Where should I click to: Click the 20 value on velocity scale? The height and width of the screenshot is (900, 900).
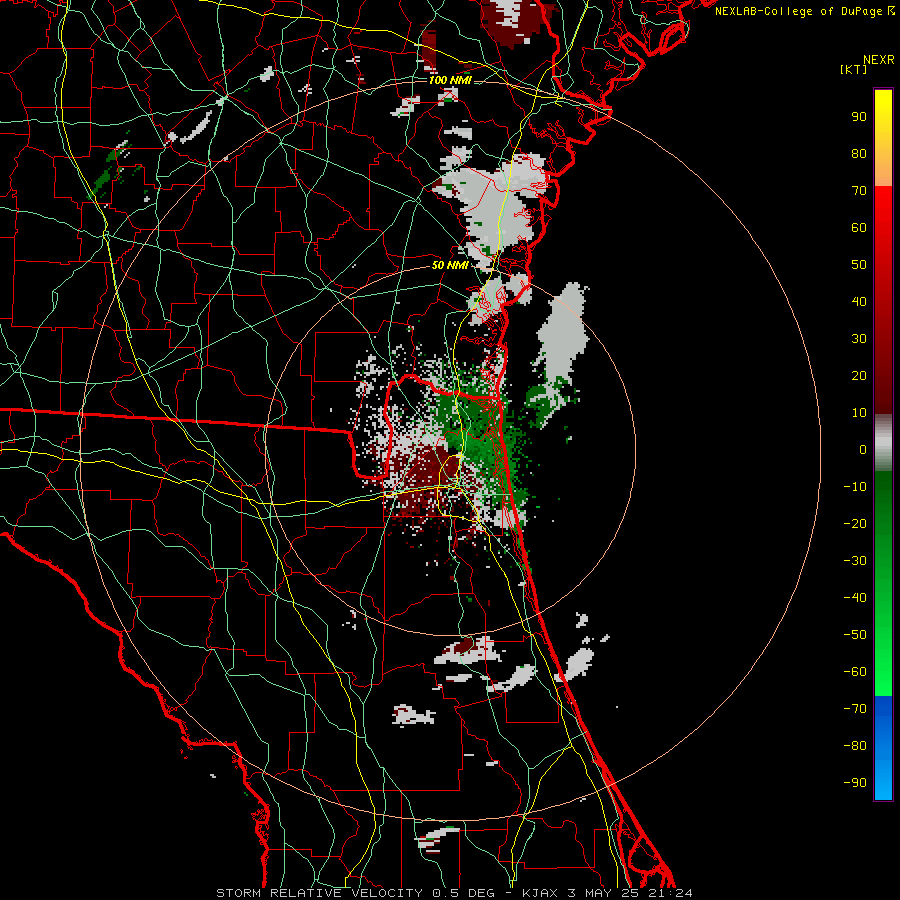859,376
